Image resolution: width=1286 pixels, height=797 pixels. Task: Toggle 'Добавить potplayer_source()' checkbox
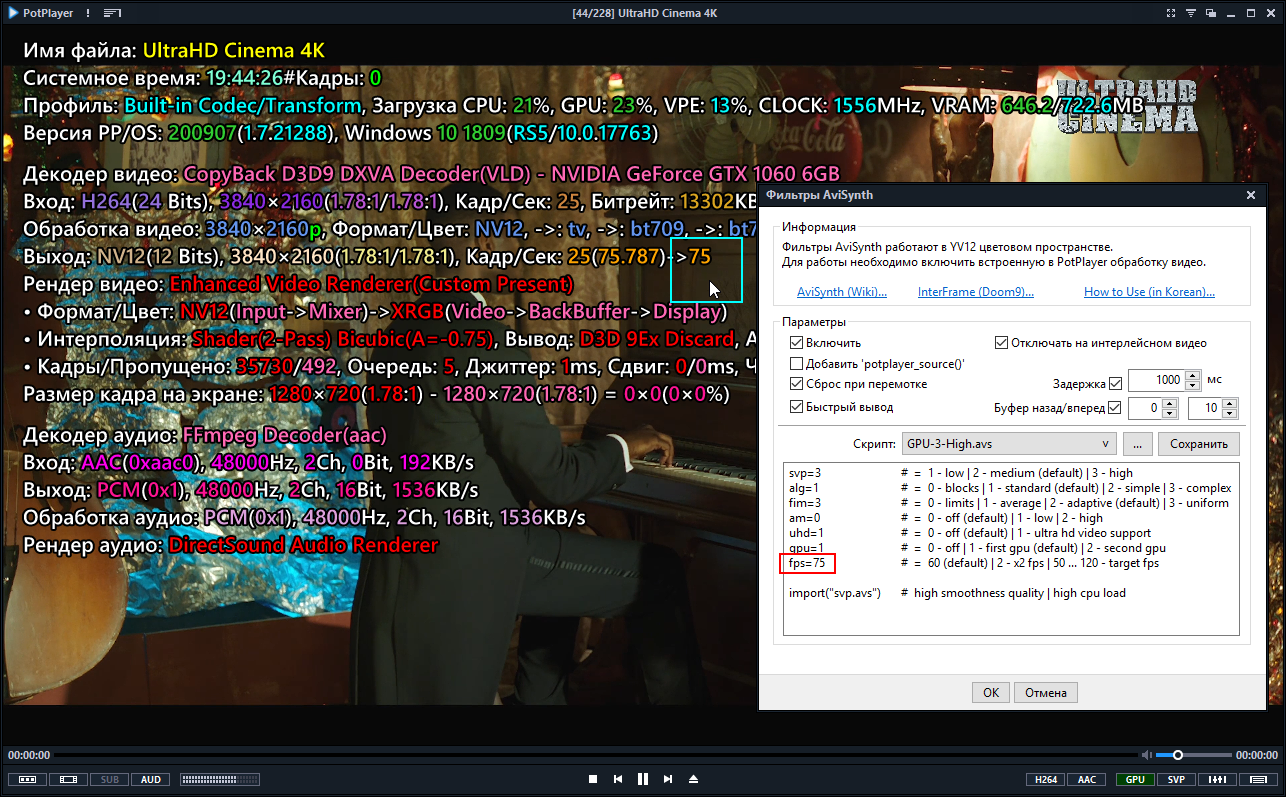797,364
